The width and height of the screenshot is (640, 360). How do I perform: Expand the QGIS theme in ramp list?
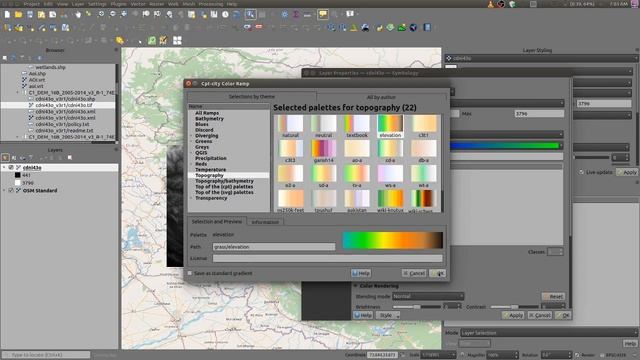(x=191, y=153)
